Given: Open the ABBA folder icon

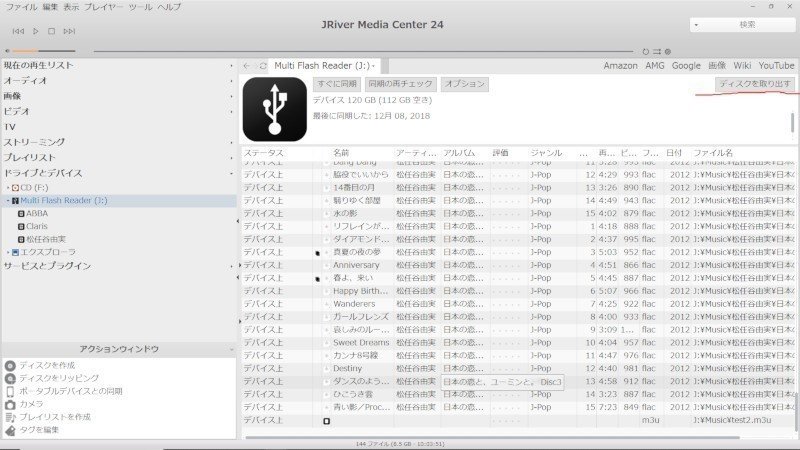Looking at the screenshot, I should pyautogui.click(x=21, y=214).
